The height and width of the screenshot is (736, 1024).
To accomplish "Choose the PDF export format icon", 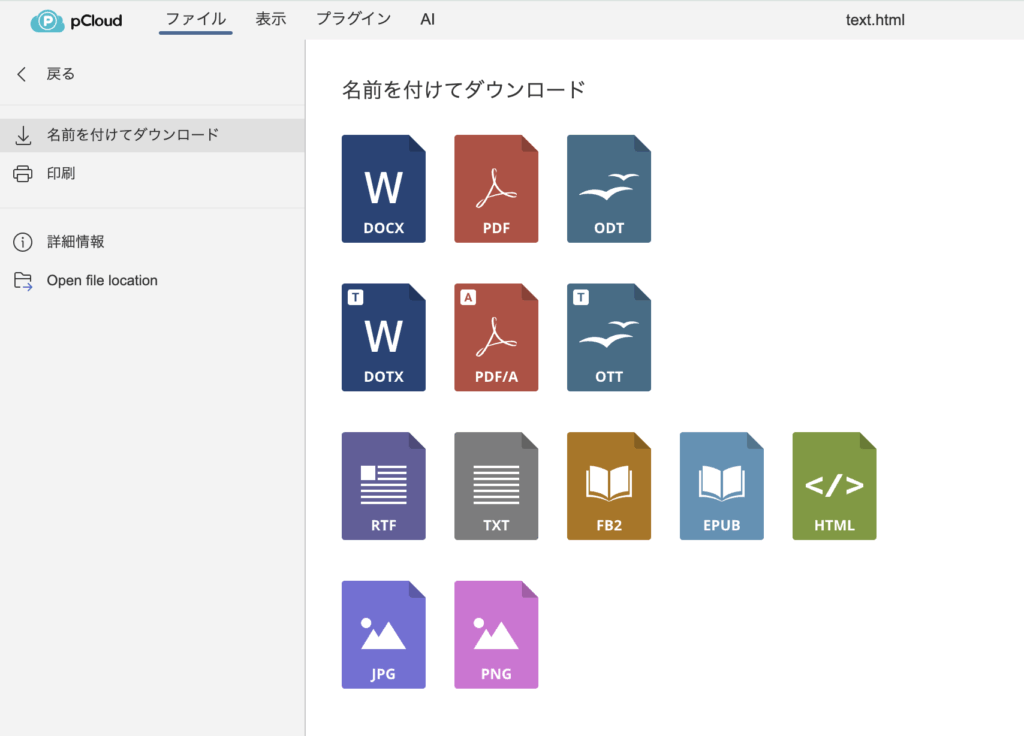I will pos(496,189).
